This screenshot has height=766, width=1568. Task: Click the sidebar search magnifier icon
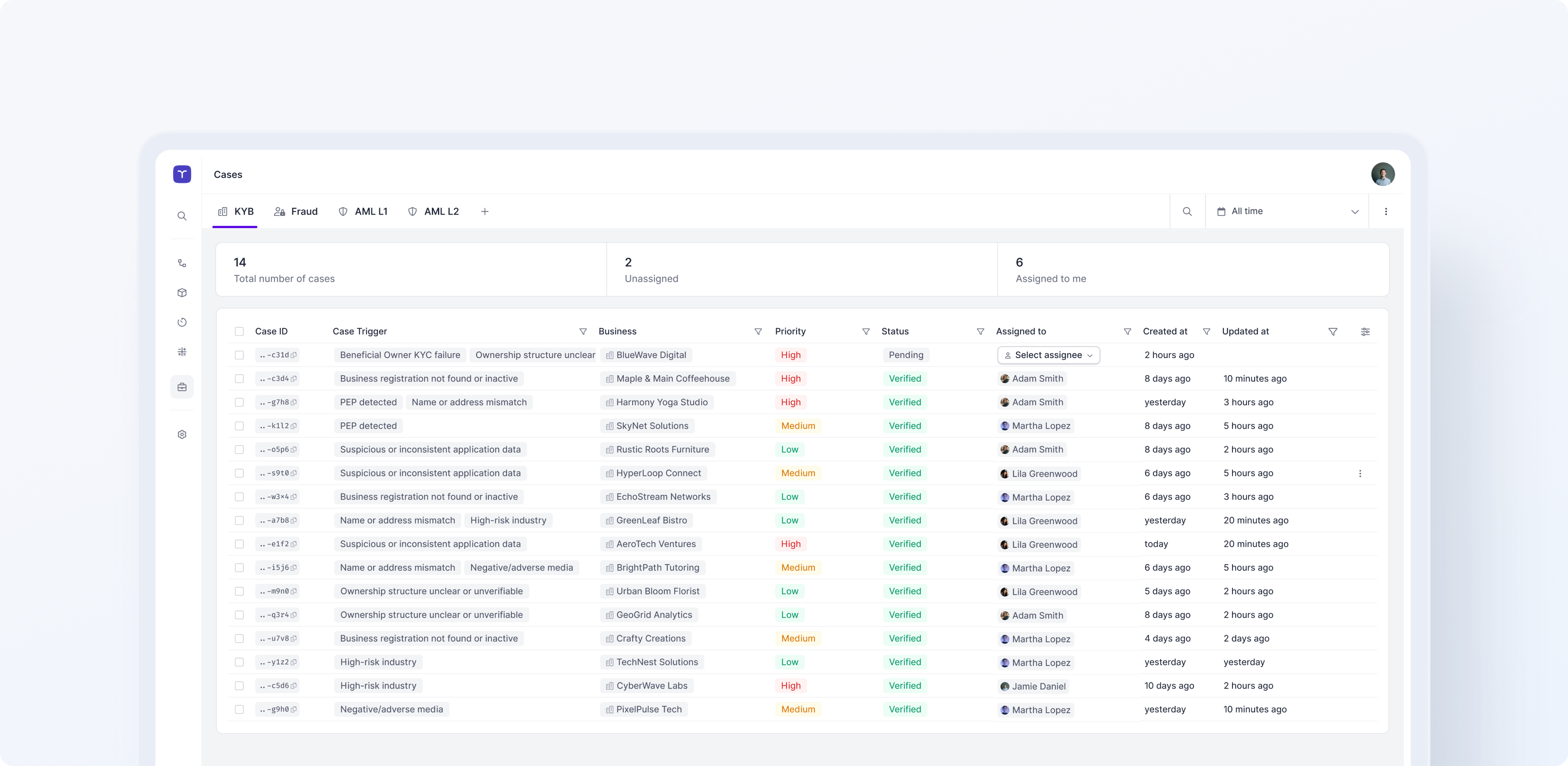tap(181, 216)
